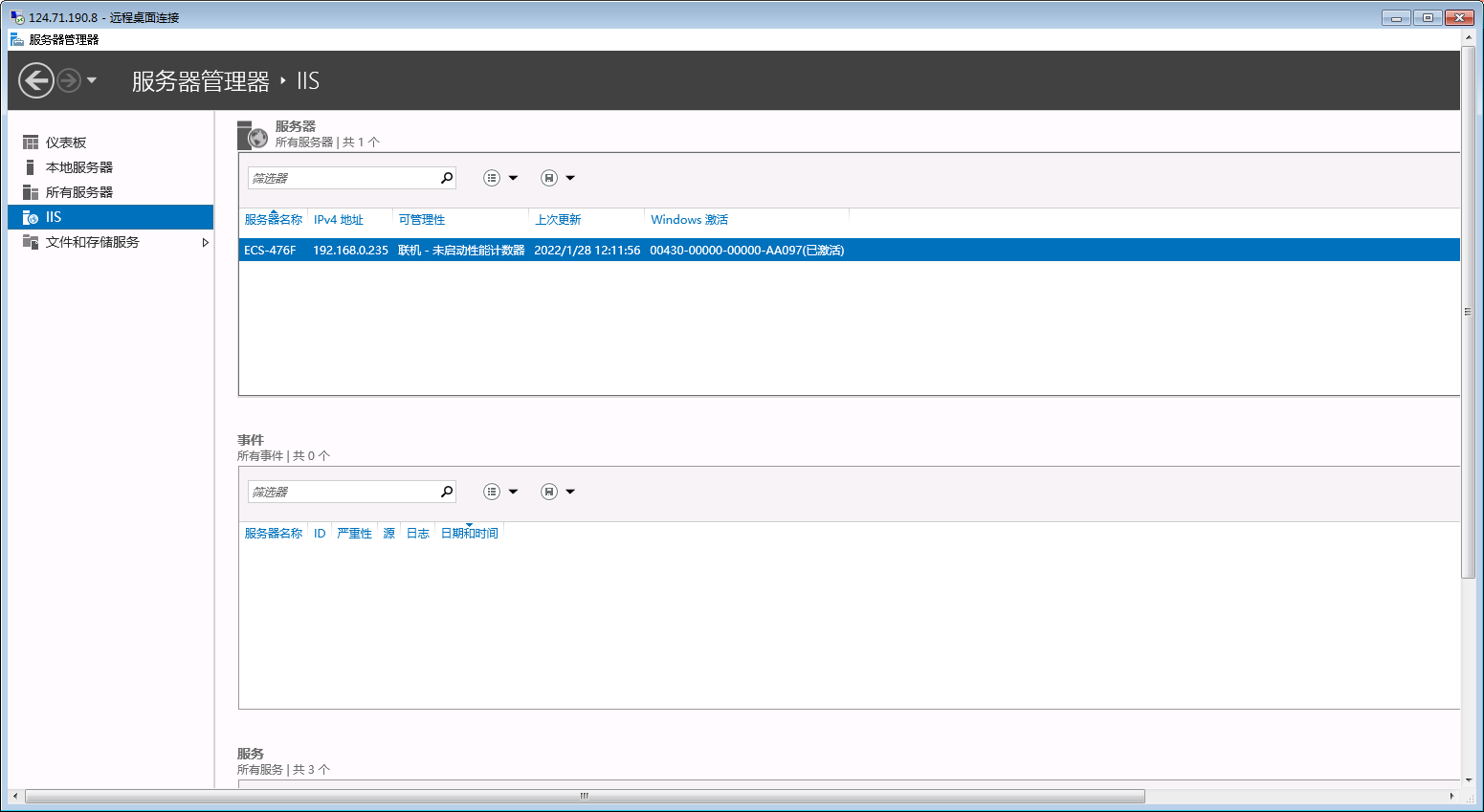Viewport: 1484px width, 812px height.
Task: Open the events list-options dropdown arrow
Action: pyautogui.click(x=513, y=492)
